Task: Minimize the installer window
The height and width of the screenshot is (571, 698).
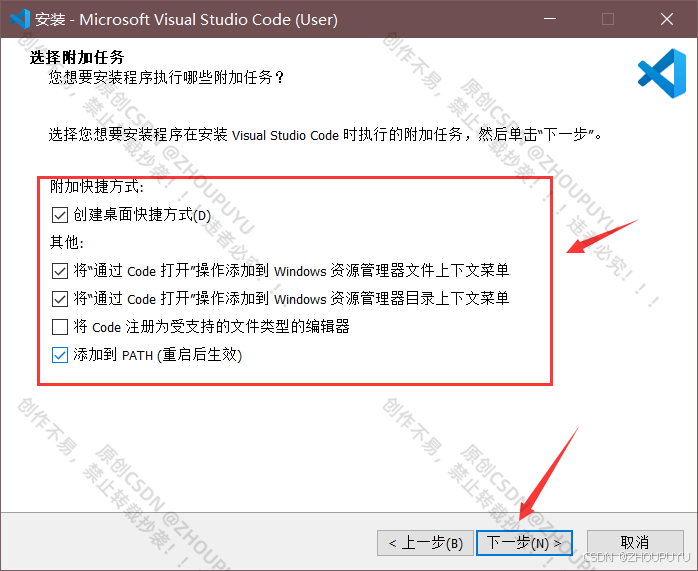Action: [550, 19]
